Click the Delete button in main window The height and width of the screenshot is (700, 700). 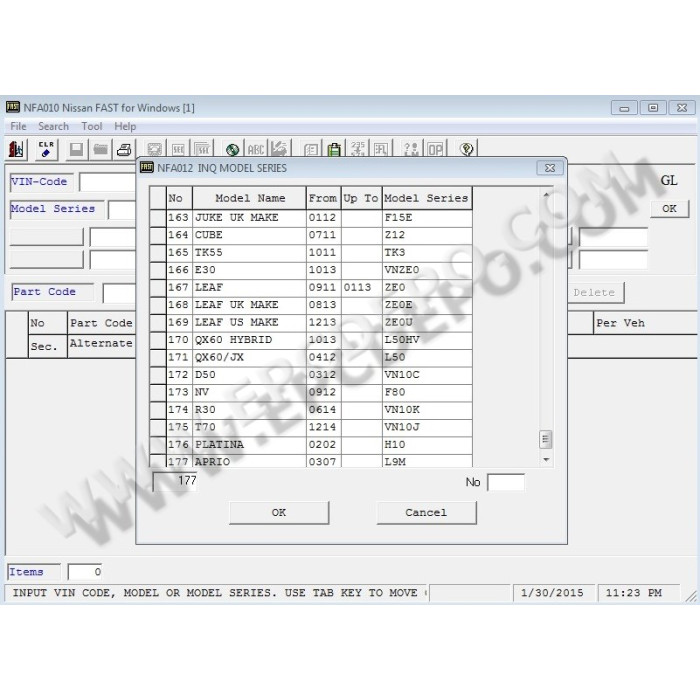click(596, 293)
